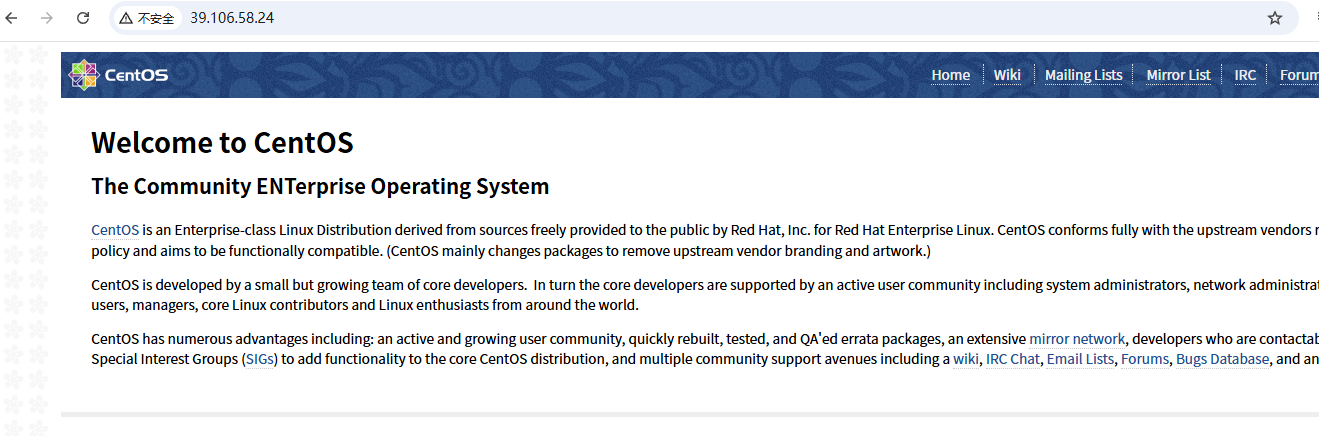Viewport: 1319px width, 436px height.
Task: Open the Forums navigation item
Action: click(x=1299, y=75)
